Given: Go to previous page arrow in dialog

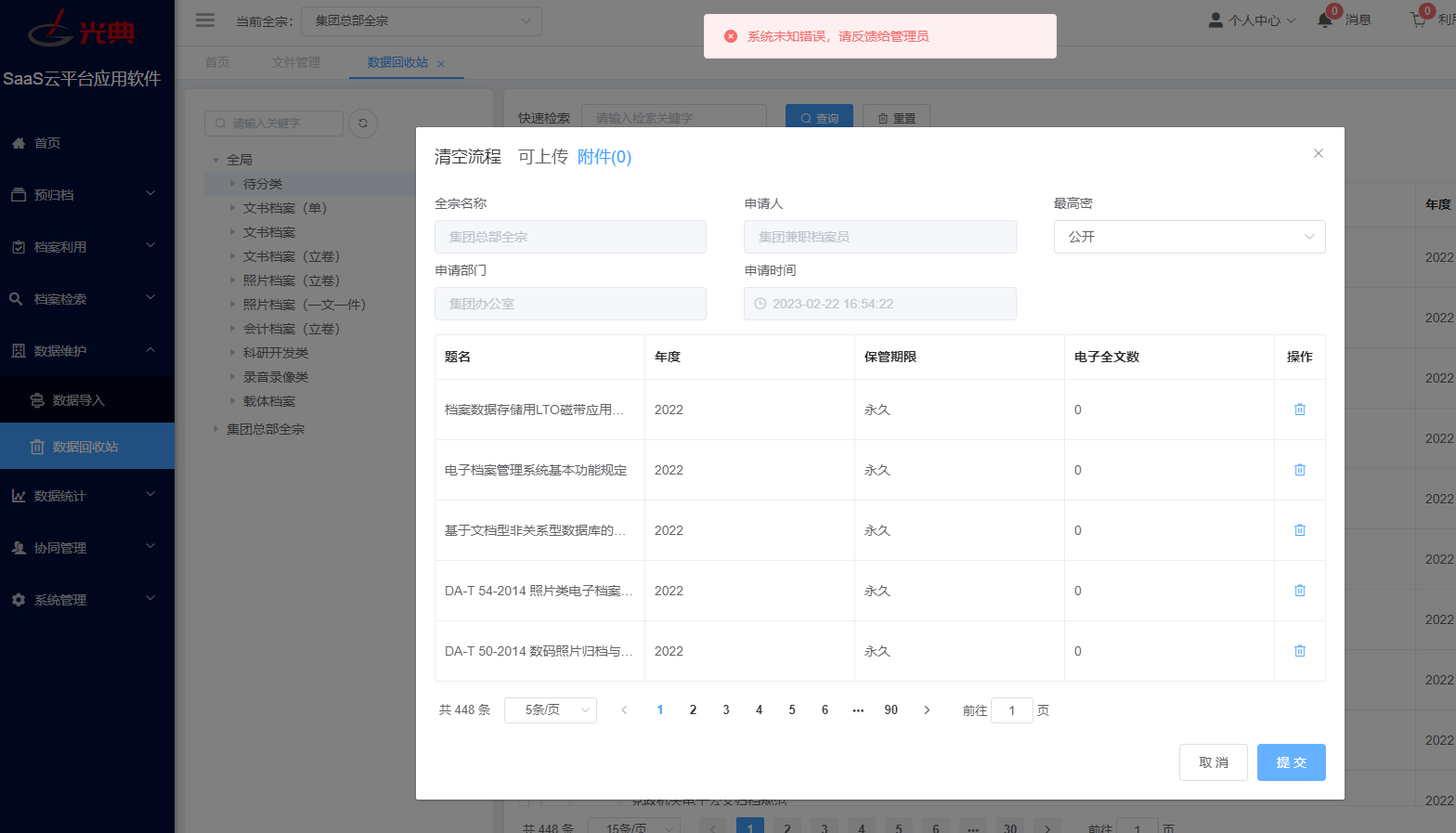Looking at the screenshot, I should point(624,710).
